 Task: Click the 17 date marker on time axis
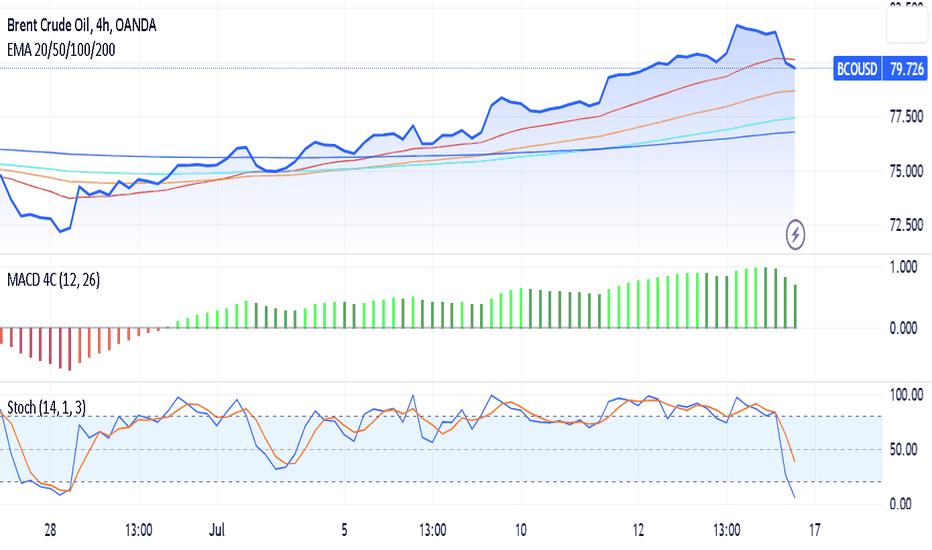(814, 530)
